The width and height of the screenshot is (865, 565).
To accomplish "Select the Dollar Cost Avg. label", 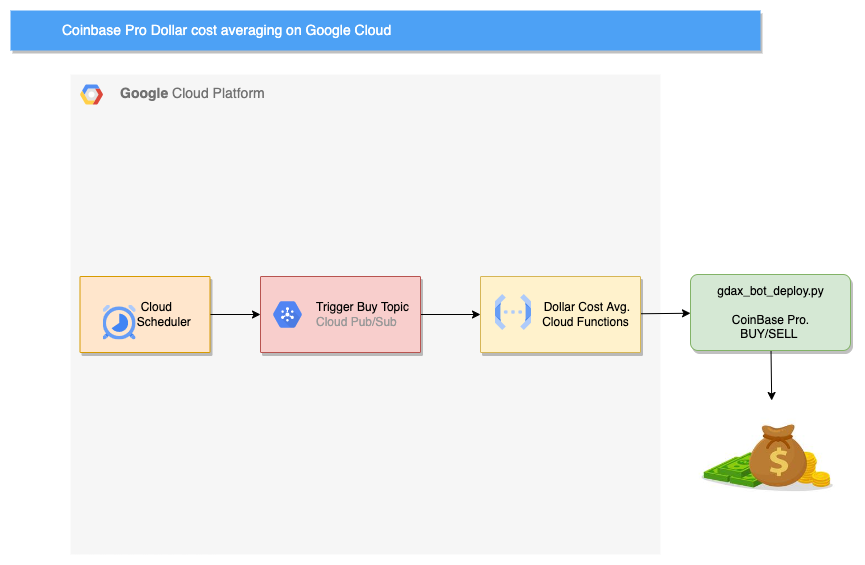I will [586, 307].
